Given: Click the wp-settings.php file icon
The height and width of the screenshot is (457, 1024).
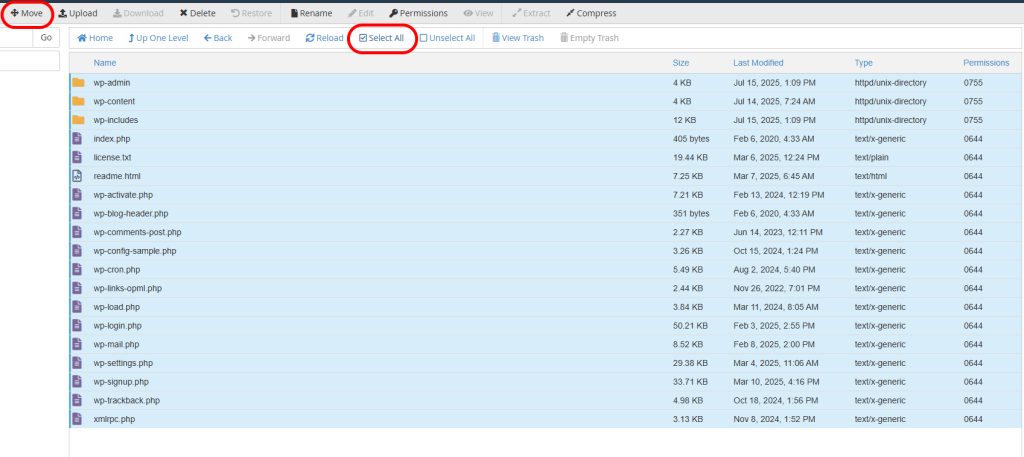Looking at the screenshot, I should tap(77, 363).
